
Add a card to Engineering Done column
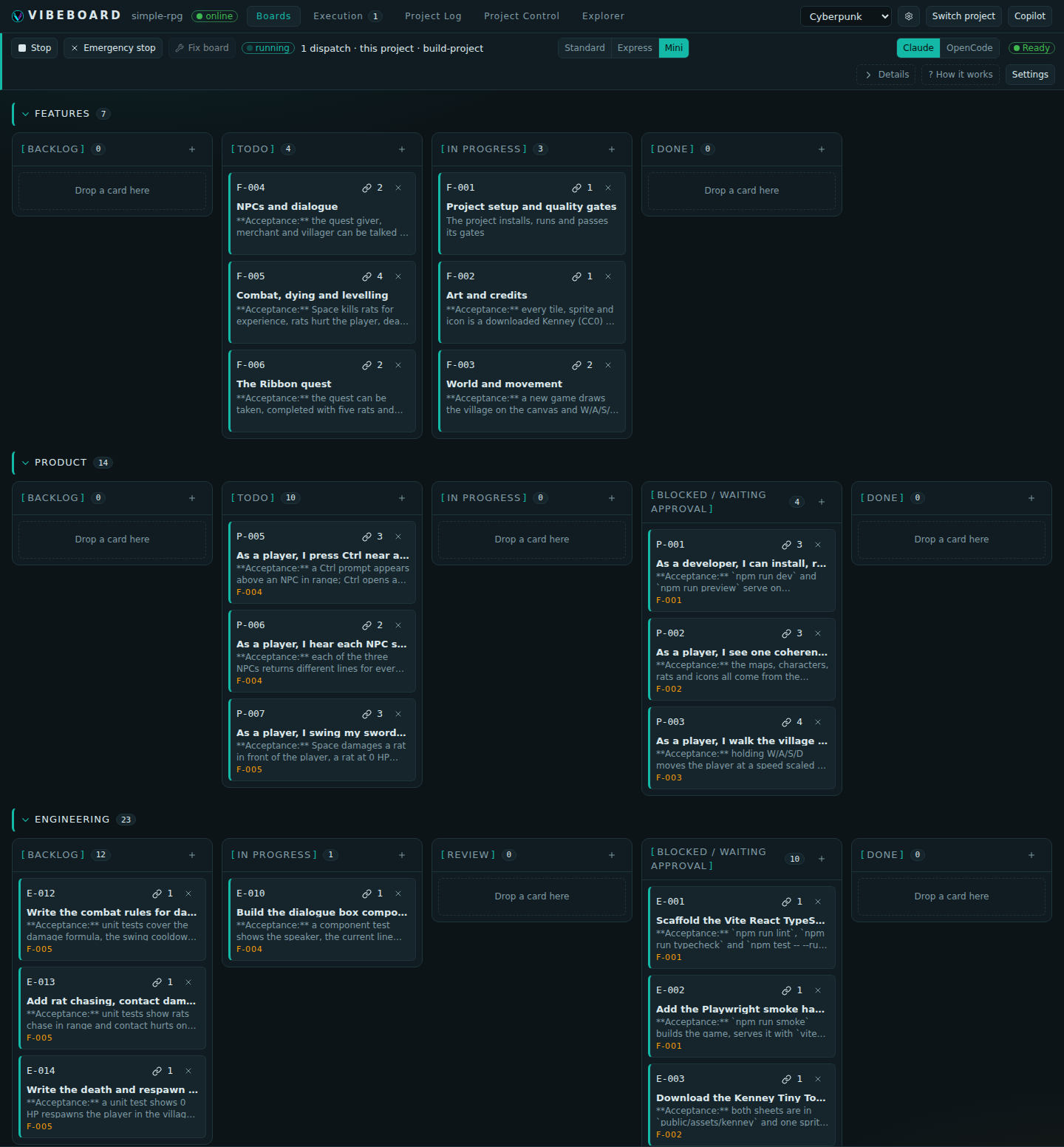point(1031,855)
